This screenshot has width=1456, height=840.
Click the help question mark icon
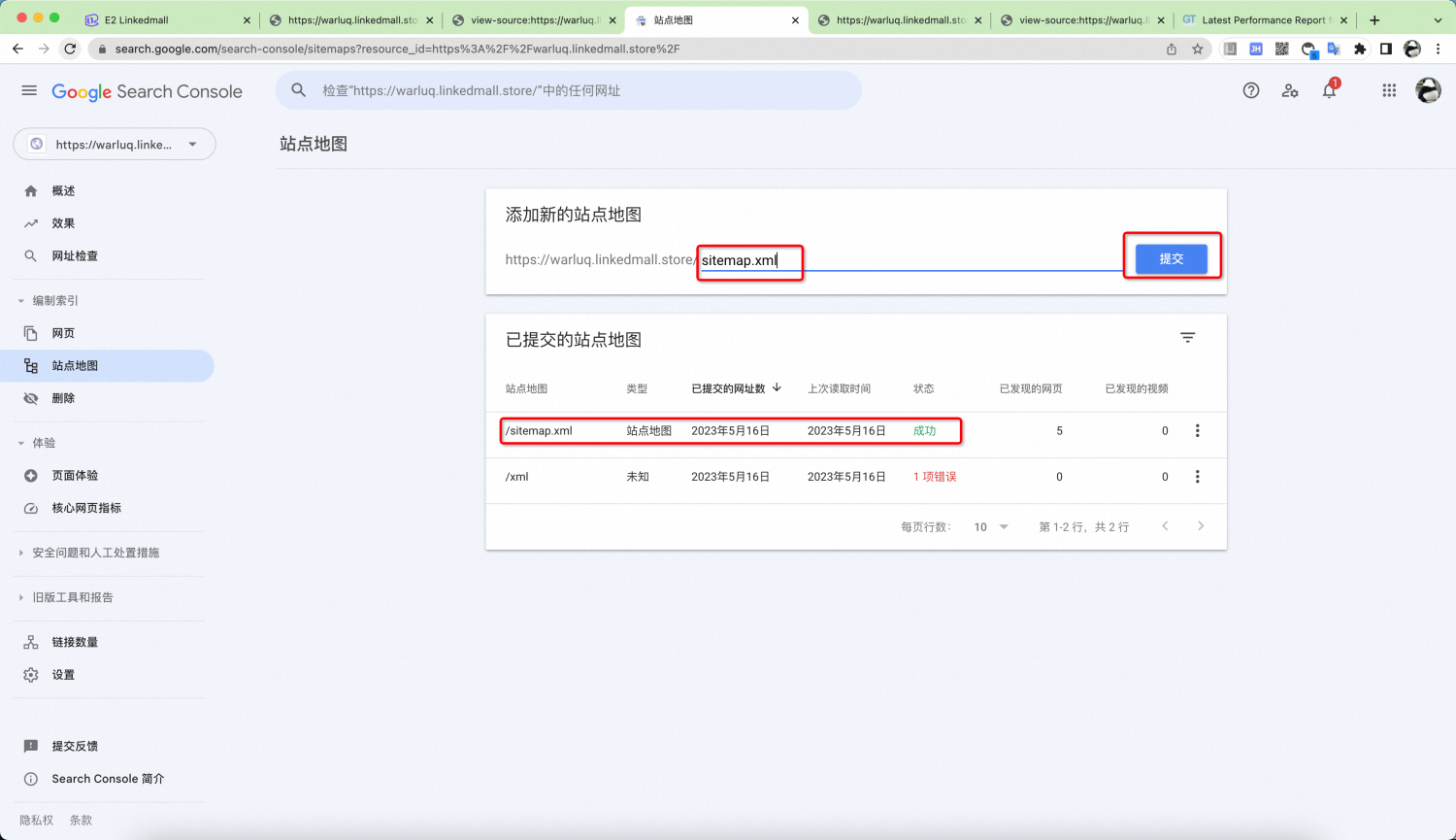(x=1251, y=90)
